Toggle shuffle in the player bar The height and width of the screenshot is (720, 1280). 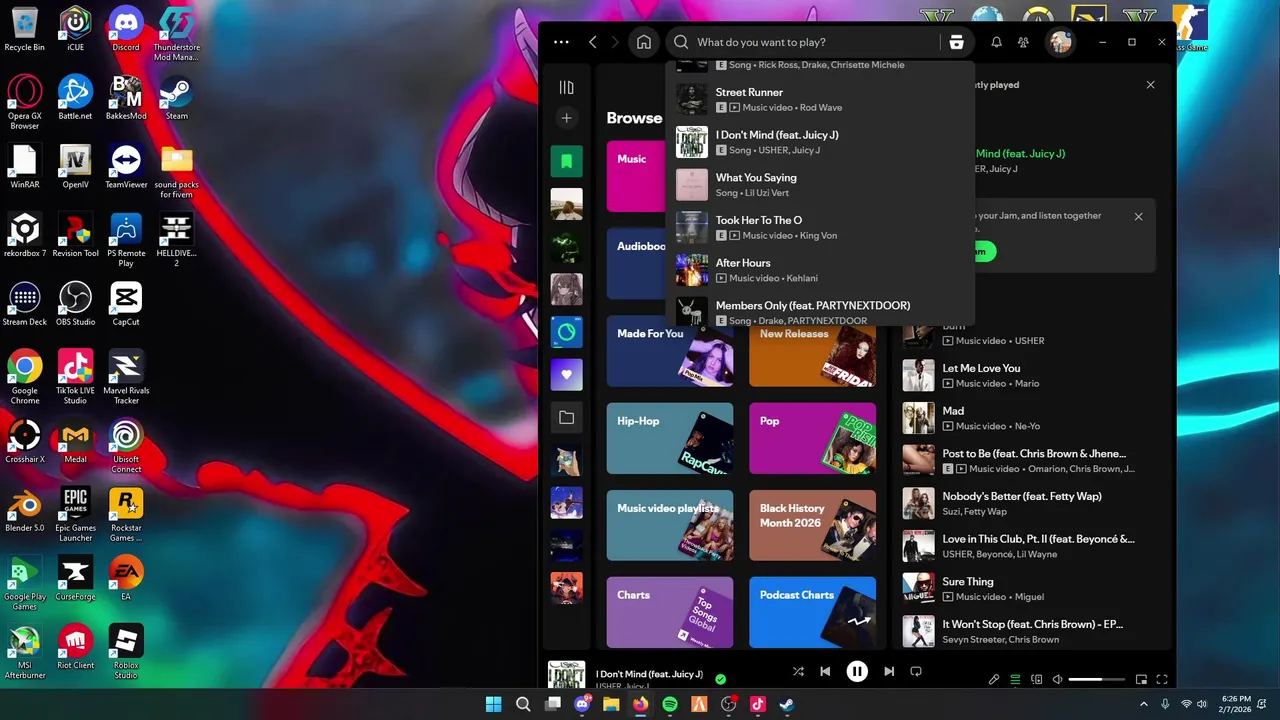798,672
